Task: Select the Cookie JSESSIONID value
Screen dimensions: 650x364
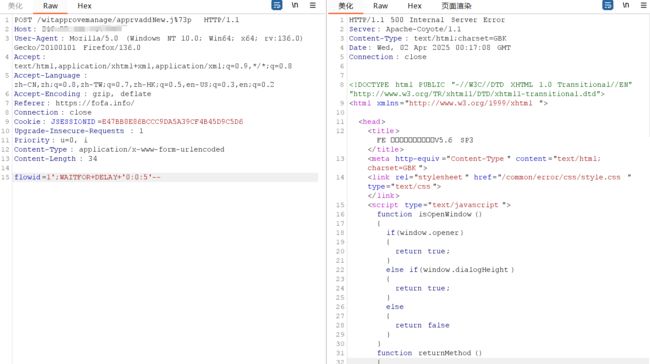Action: 172,122
